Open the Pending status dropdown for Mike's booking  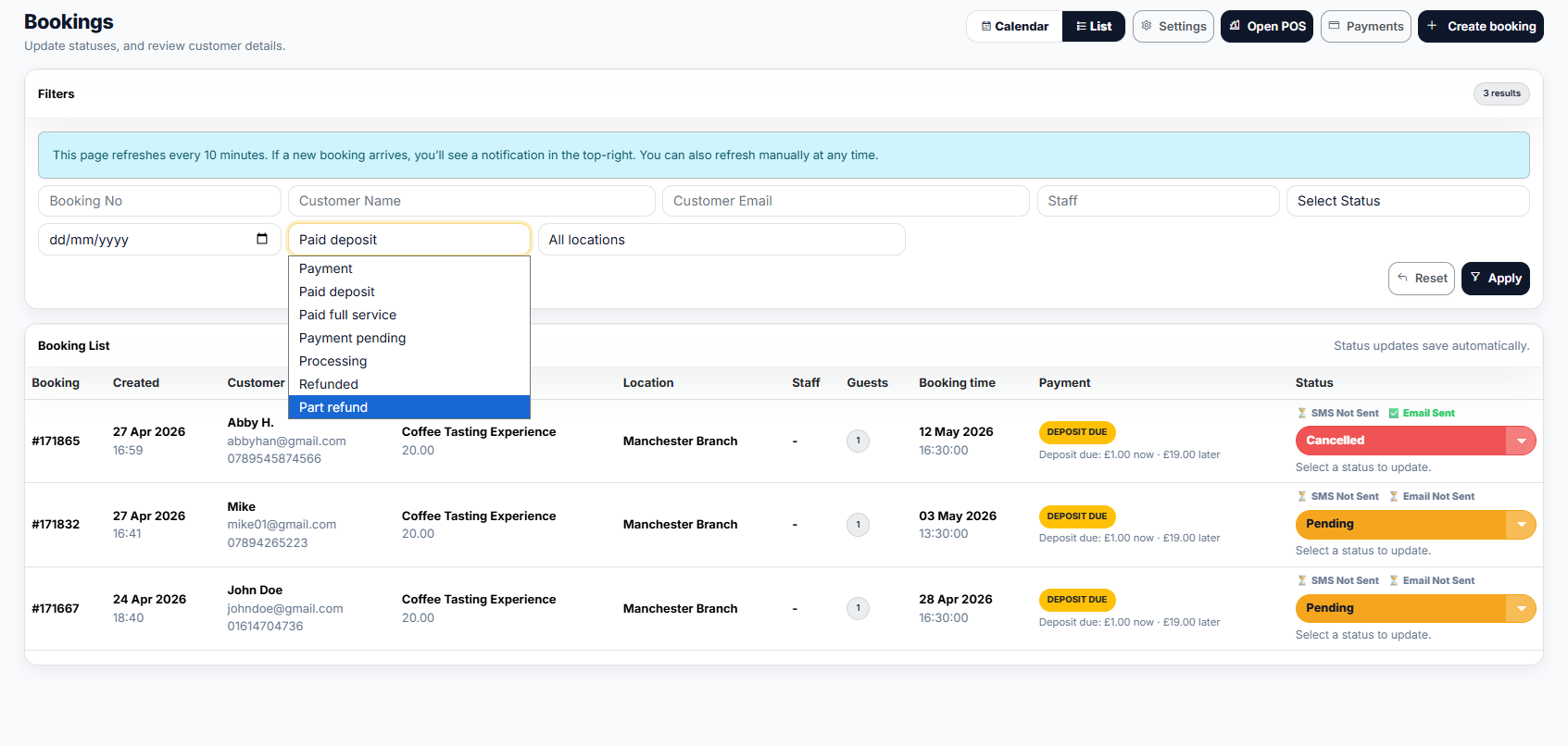[1521, 525]
